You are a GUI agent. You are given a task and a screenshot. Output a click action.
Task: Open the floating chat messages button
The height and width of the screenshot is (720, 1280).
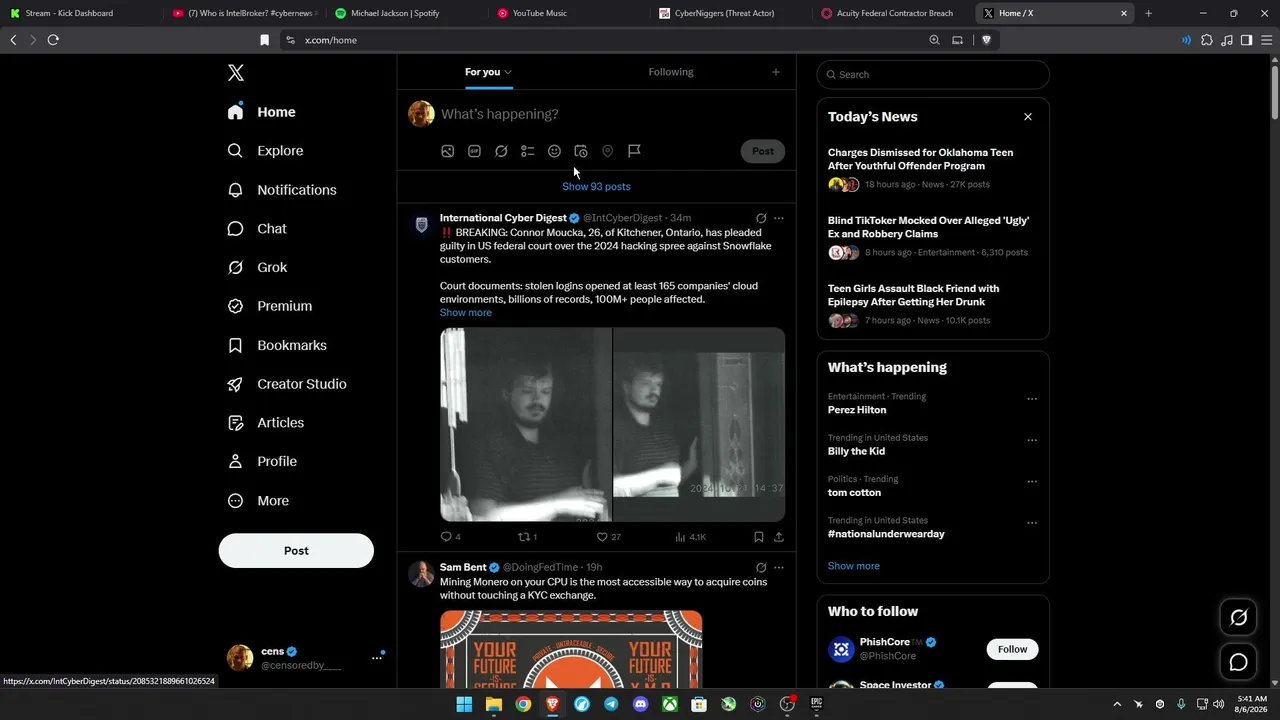(x=1238, y=662)
